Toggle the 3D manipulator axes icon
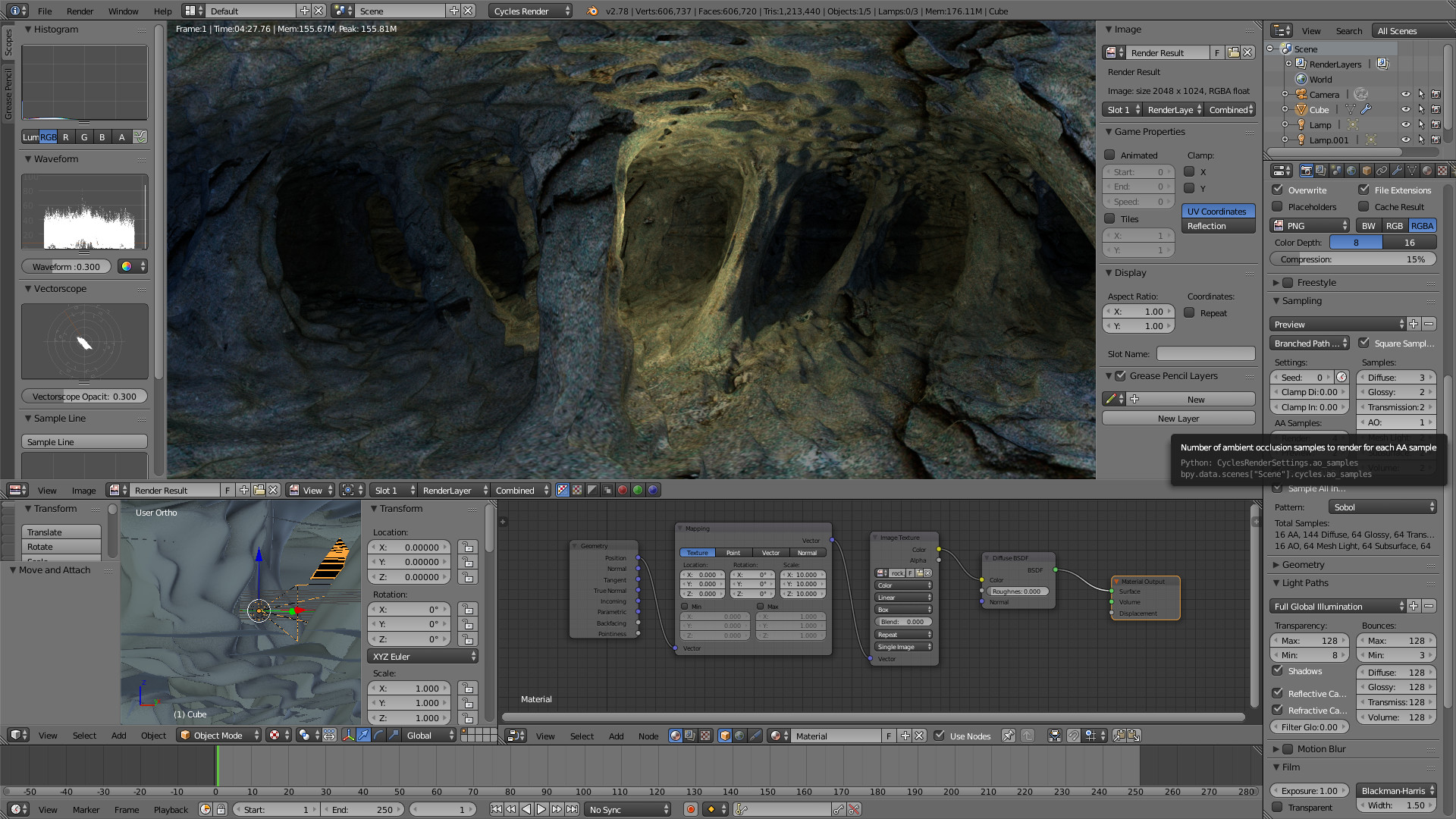The width and height of the screenshot is (1456, 819). pos(348,735)
